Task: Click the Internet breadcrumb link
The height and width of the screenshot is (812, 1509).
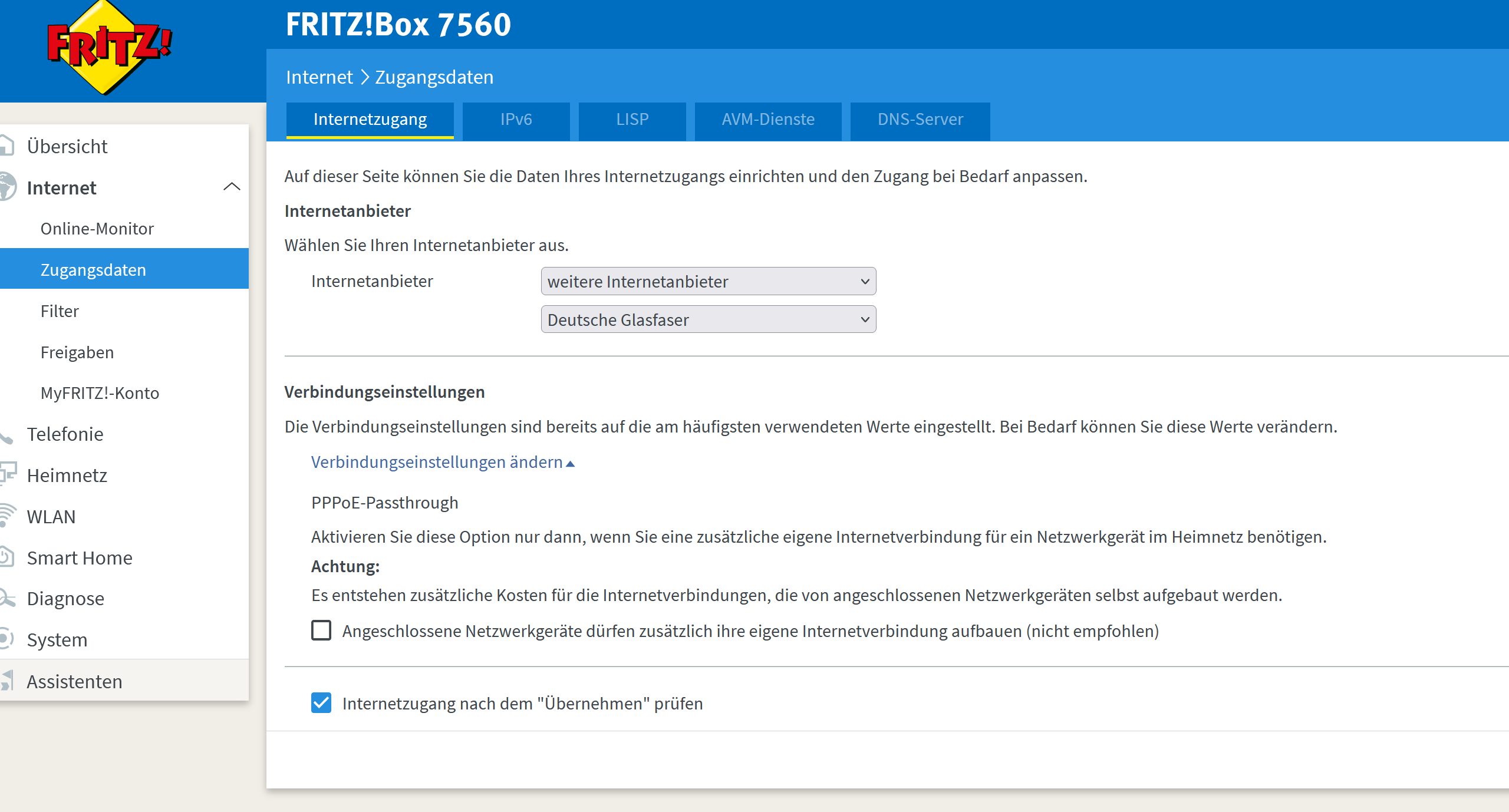Action: [319, 77]
